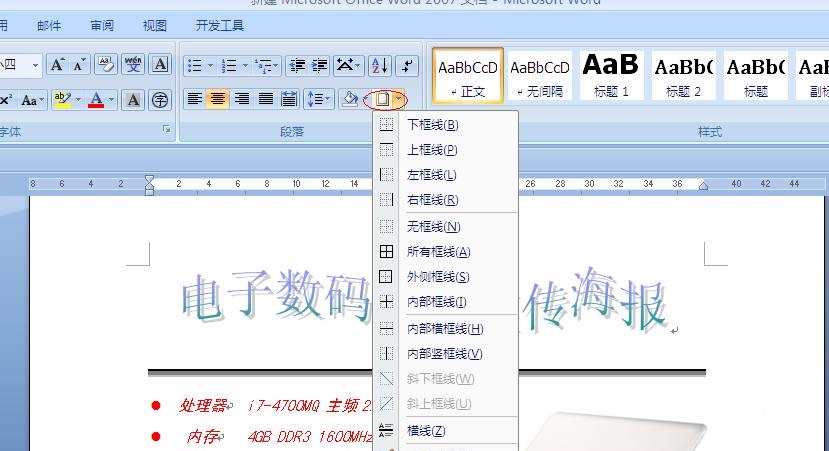Toggle Character Shading icon
Image resolution: width=829 pixels, height=451 pixels.
pyautogui.click(x=133, y=99)
